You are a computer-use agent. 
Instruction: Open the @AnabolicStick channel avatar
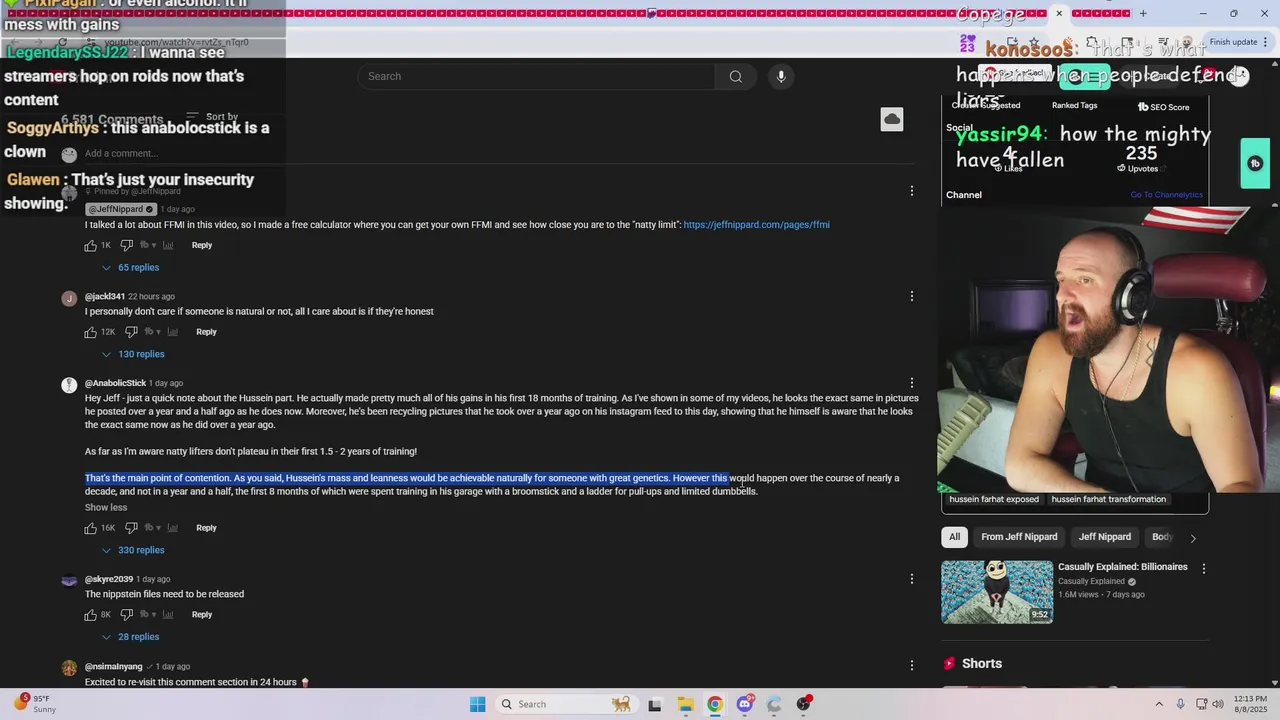[69, 385]
